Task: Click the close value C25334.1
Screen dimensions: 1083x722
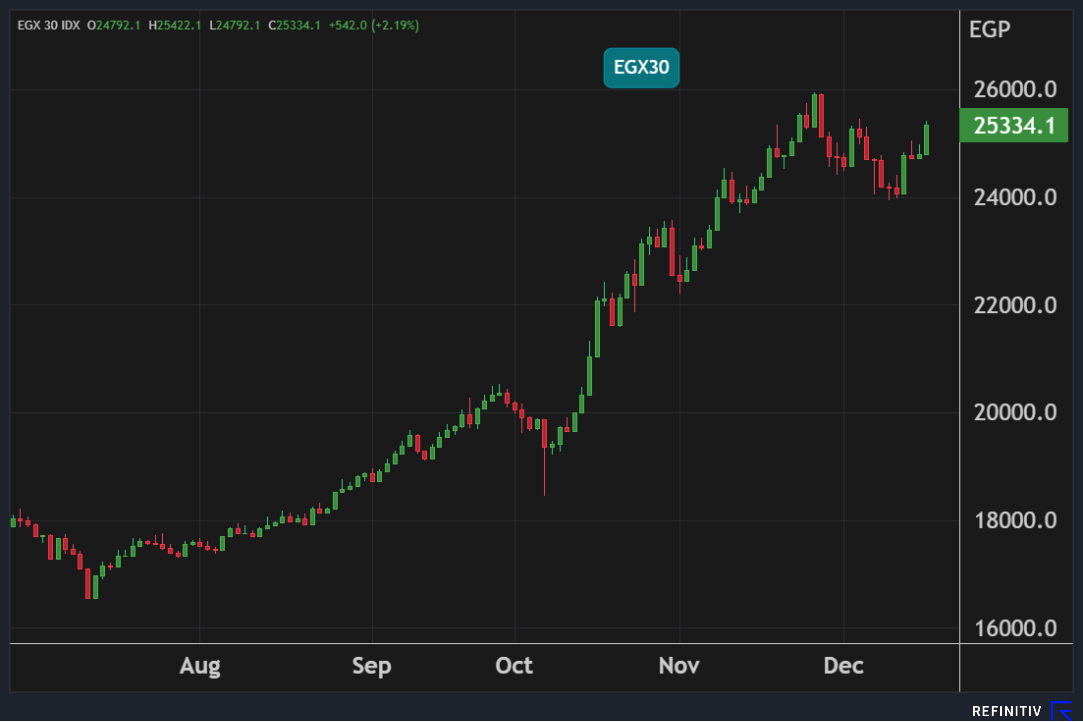Action: pos(295,25)
